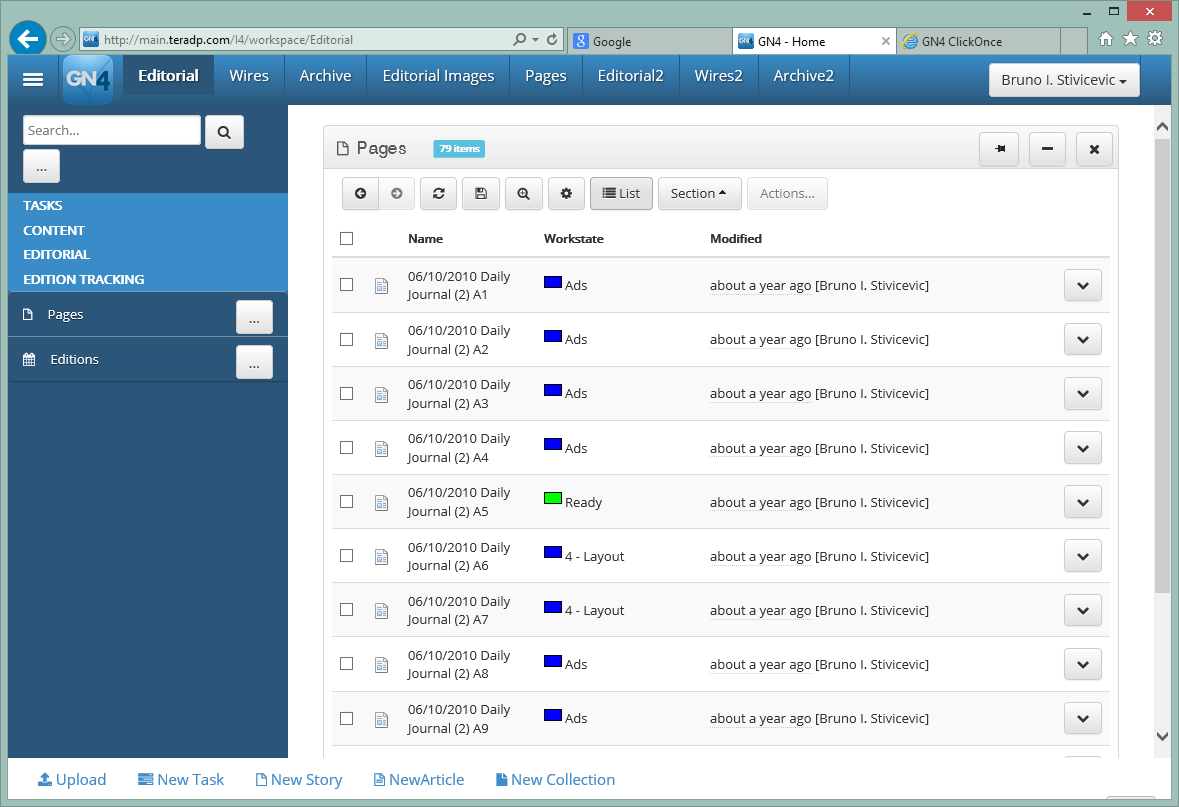Switch to the Wires2 tab

click(719, 76)
